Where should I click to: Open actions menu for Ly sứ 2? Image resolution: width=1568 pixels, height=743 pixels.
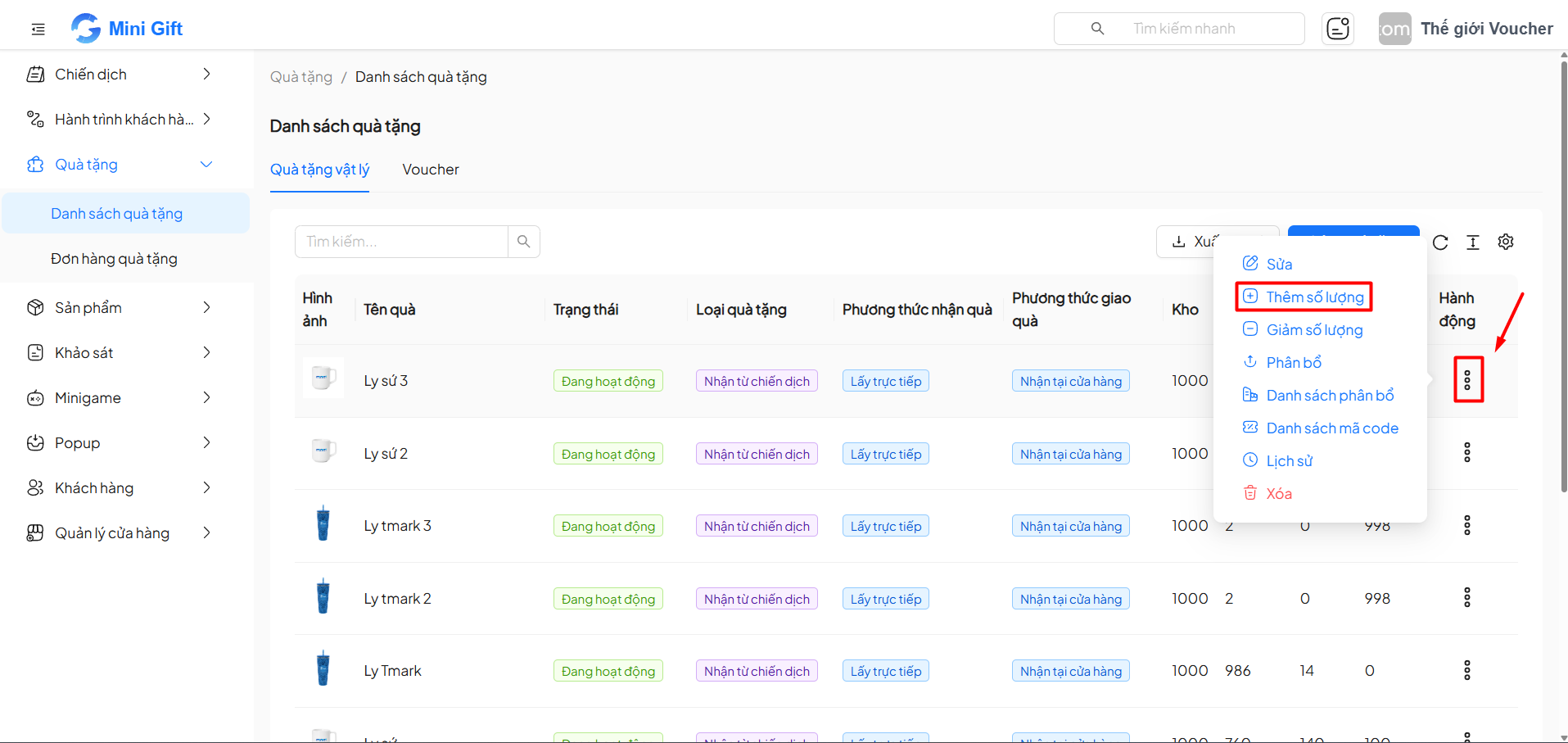tap(1467, 452)
